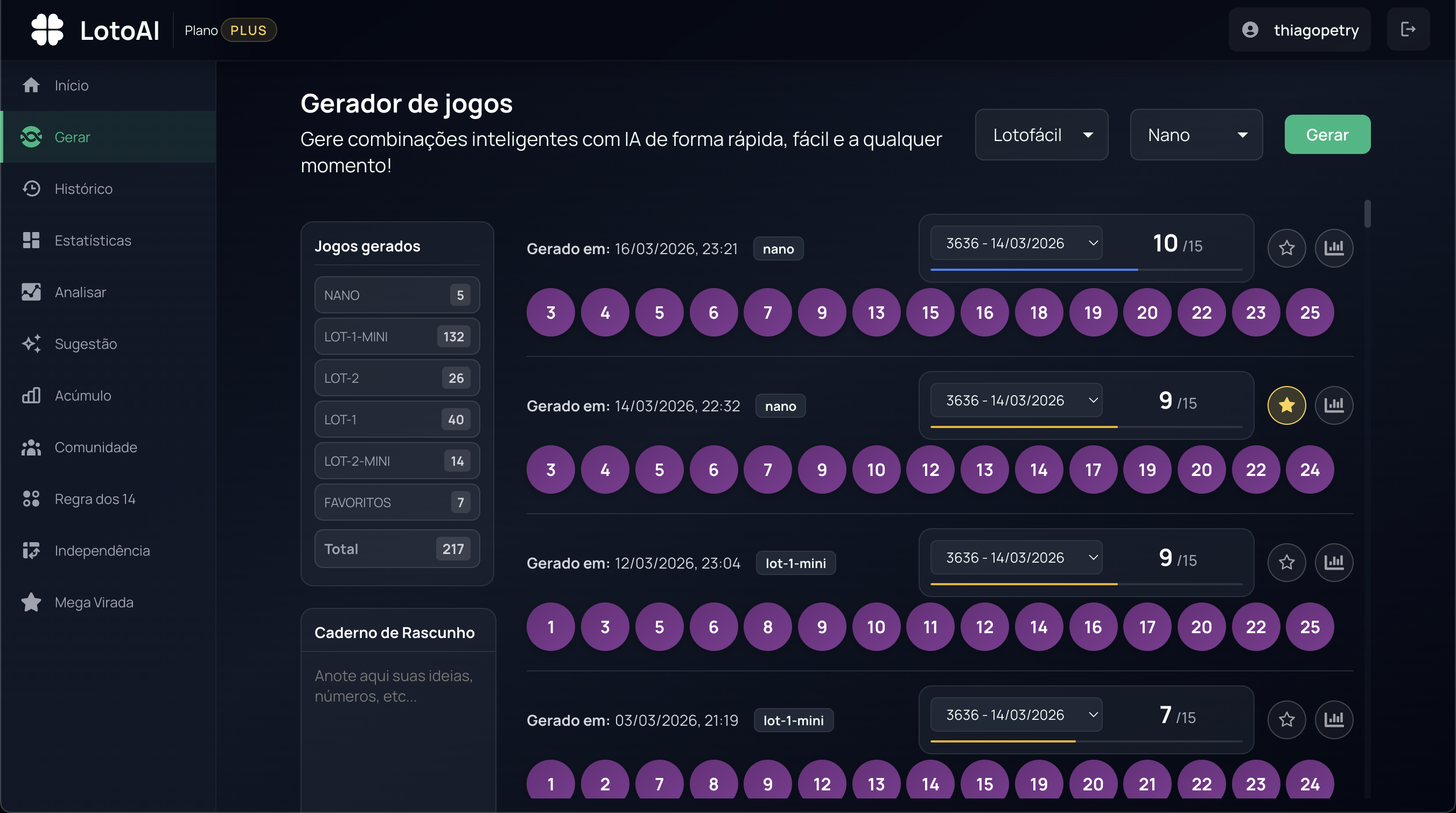The height and width of the screenshot is (813, 1456).
Task: Click lot-1-mini tag on 12/03/2026 game
Action: click(x=795, y=563)
